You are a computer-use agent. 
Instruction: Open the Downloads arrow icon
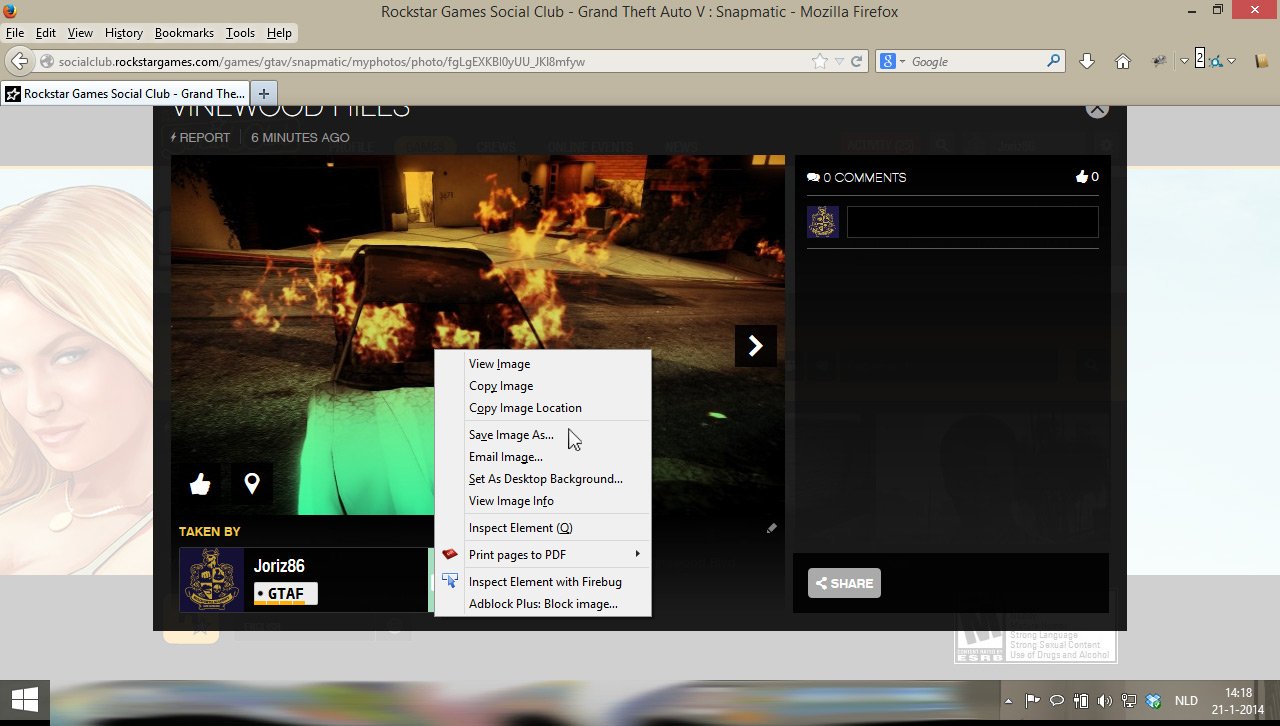(1088, 61)
